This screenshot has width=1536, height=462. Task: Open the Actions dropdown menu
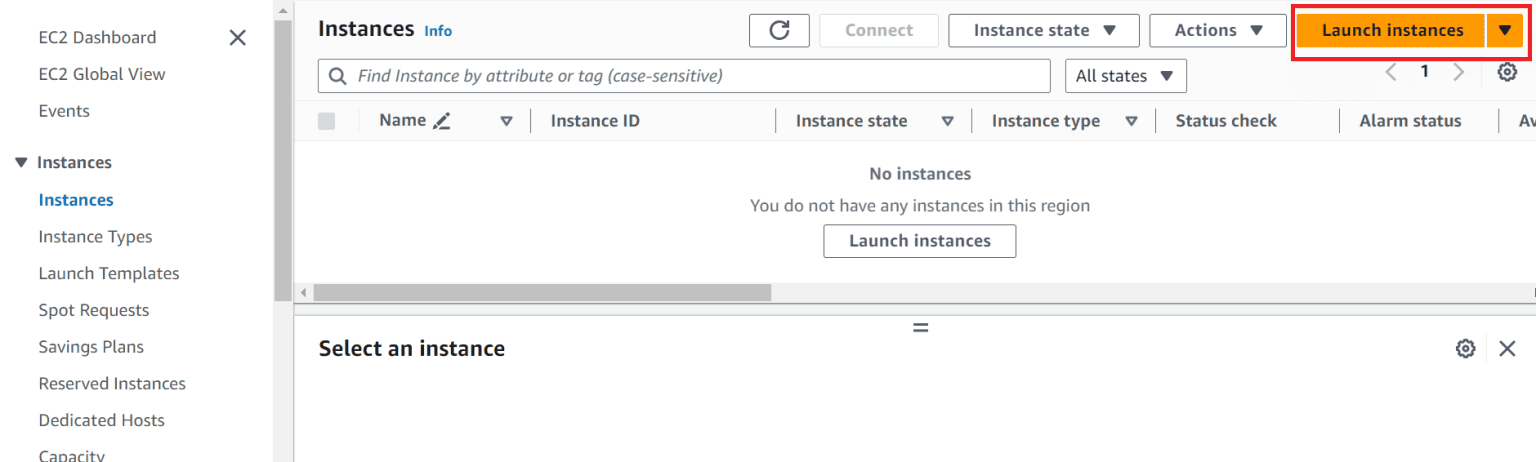[1216, 30]
